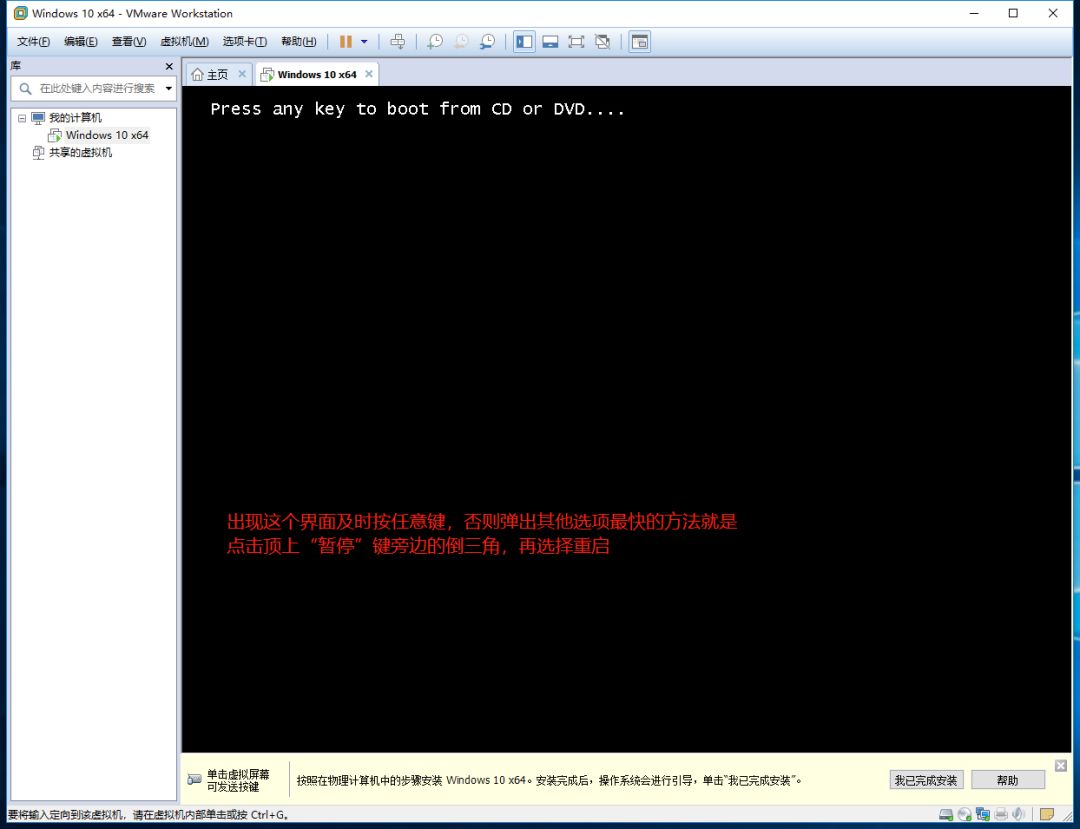Open snapshot manager with clock-wrench icon
Viewport: 1080px width, 829px height.
point(487,42)
